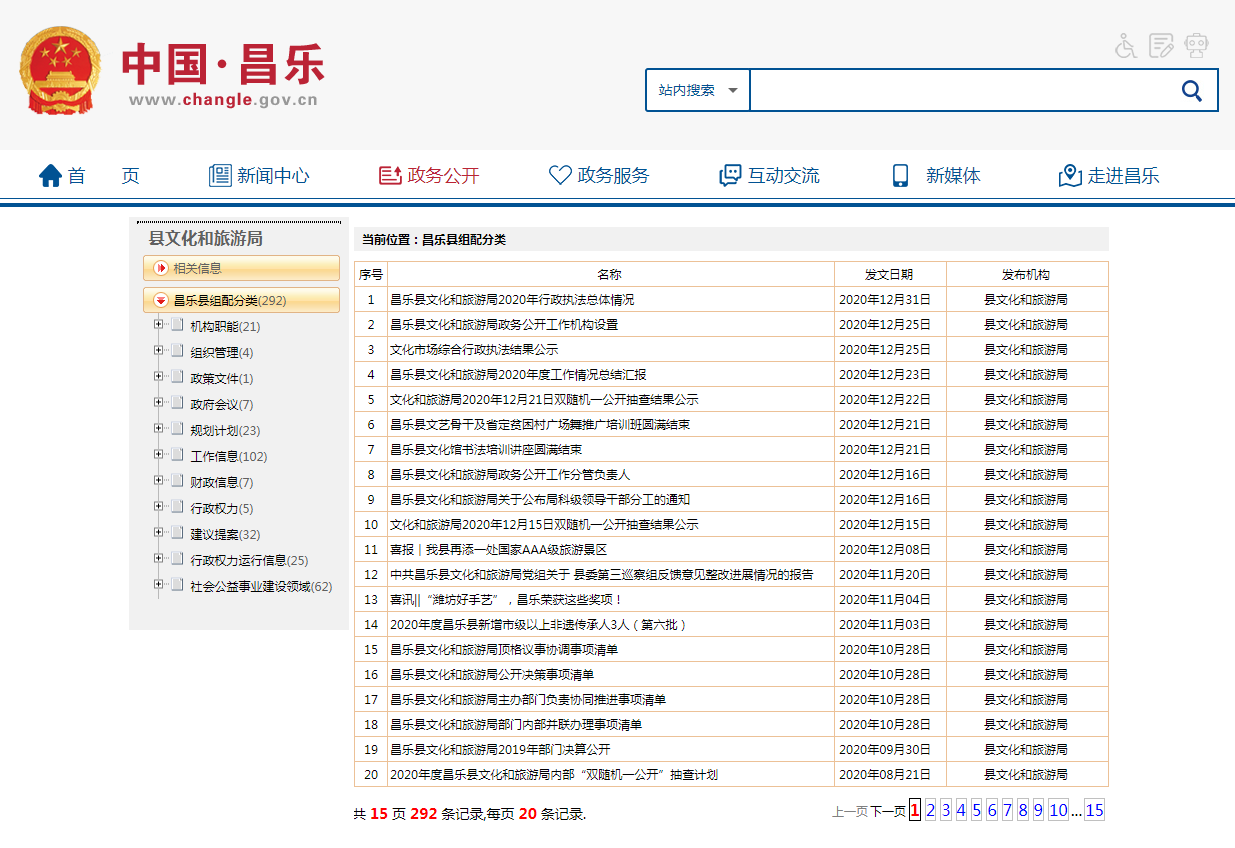This screenshot has width=1235, height=848.
Task: Expand the 机构职能 tree node
Action: click(158, 325)
